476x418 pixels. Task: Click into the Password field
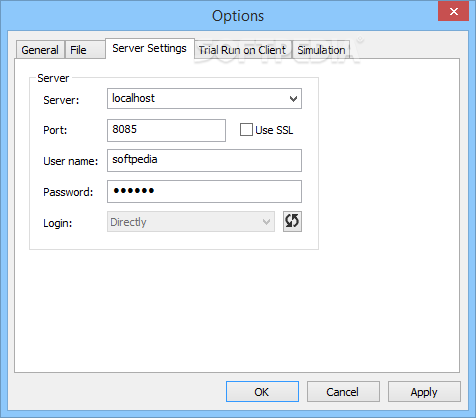point(204,191)
